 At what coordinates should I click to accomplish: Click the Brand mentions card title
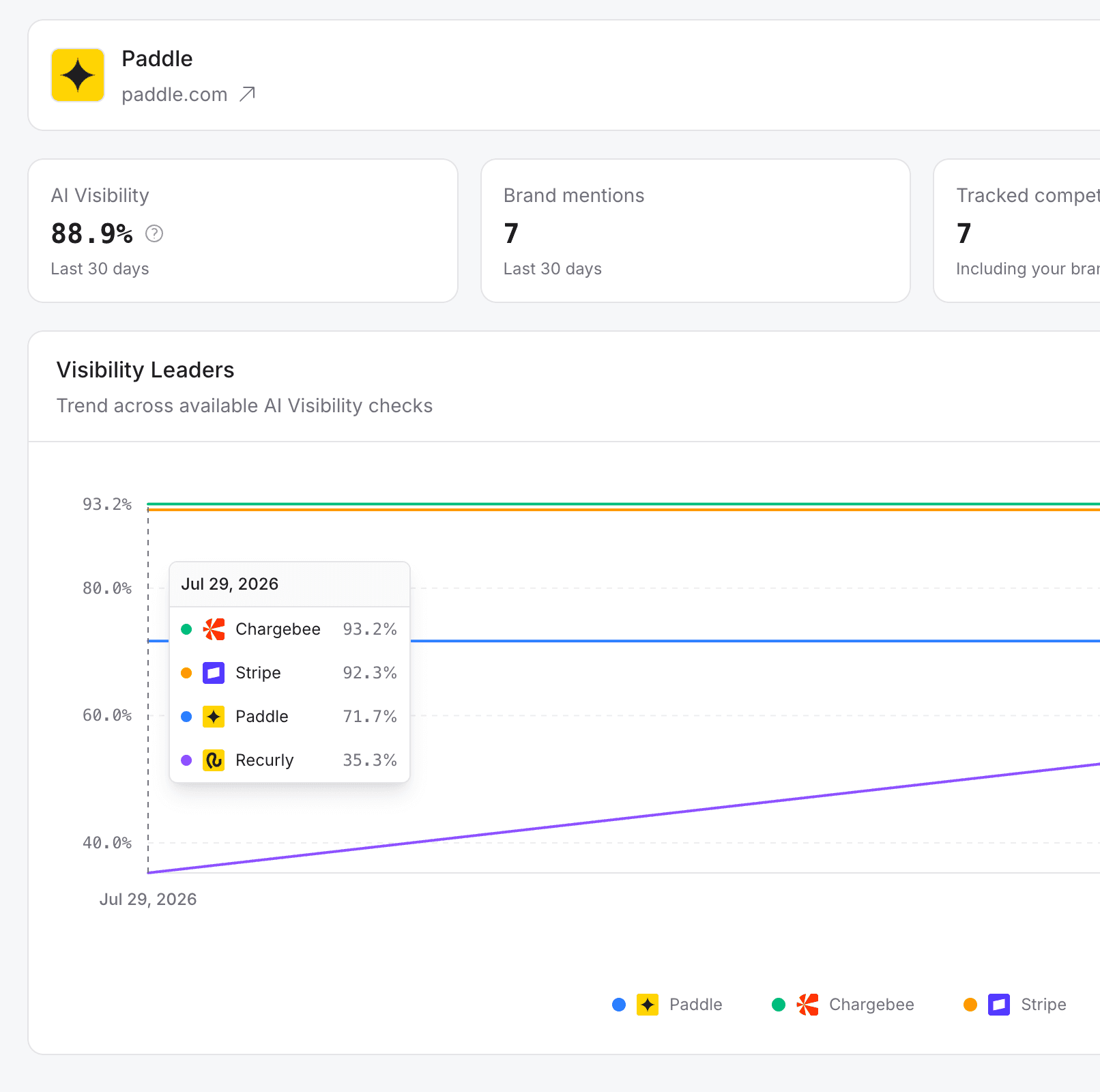574,196
